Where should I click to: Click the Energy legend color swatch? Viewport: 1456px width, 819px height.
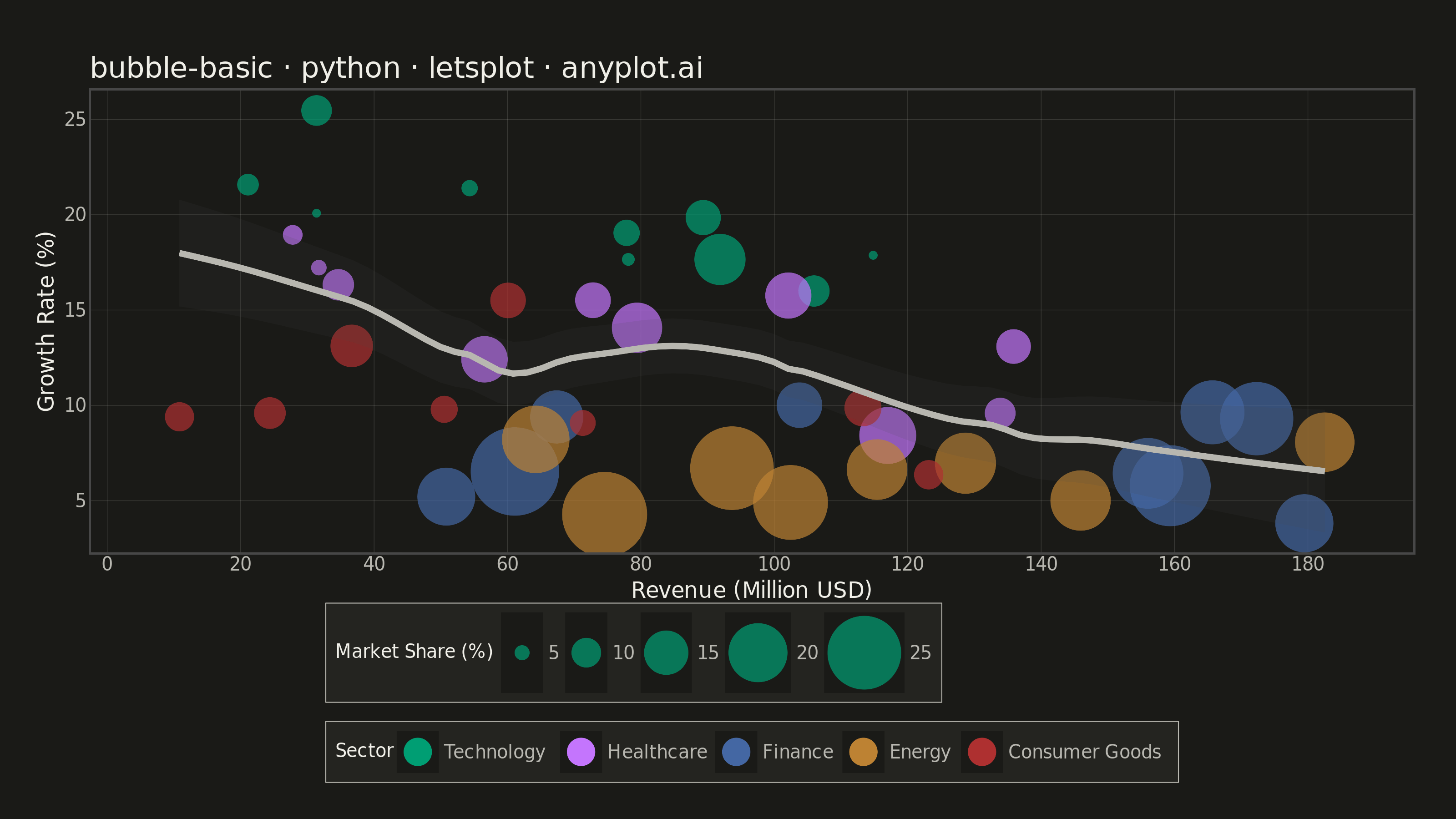click(863, 752)
